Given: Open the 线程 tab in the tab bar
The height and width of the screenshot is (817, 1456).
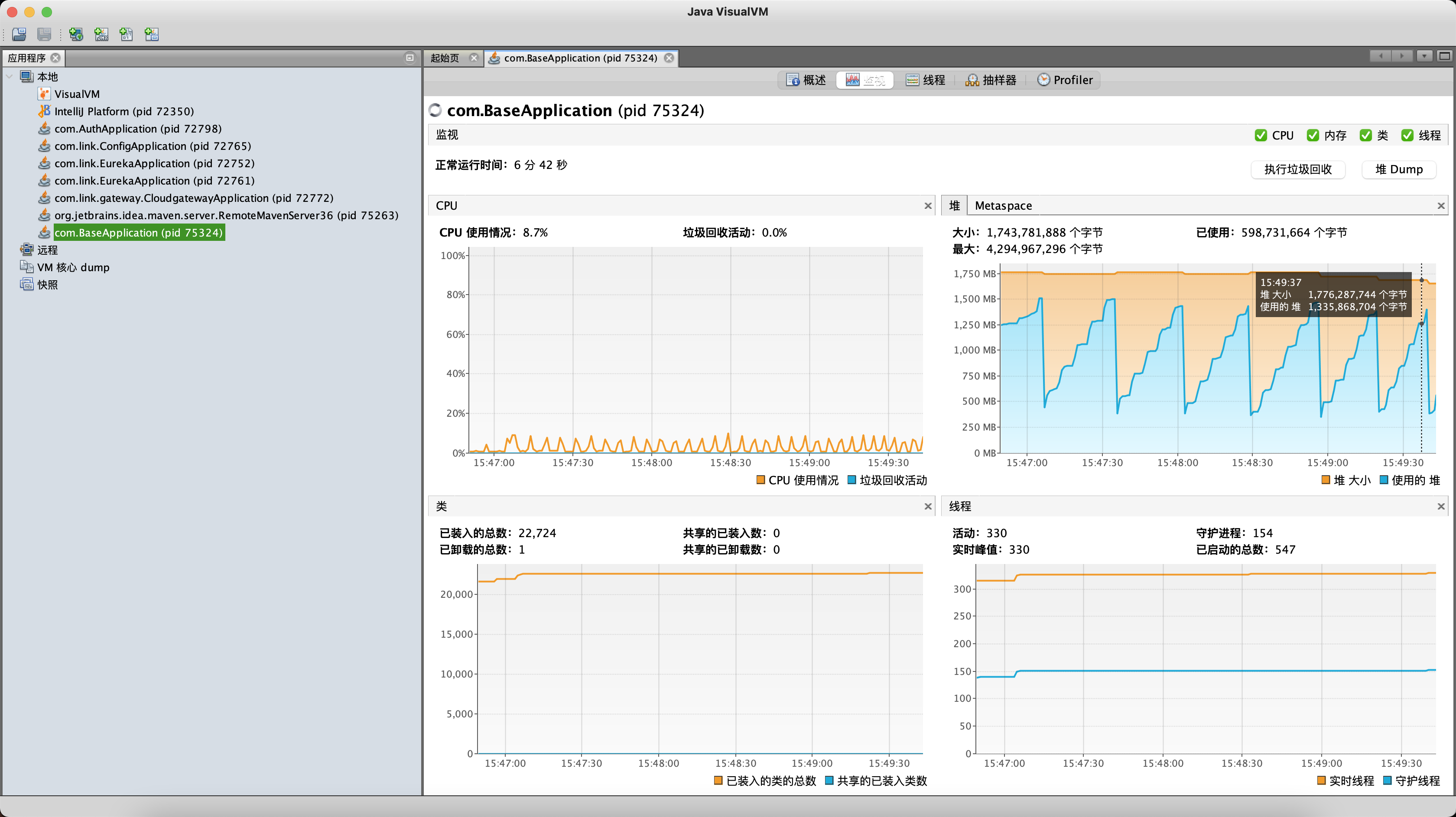Looking at the screenshot, I should click(x=925, y=80).
